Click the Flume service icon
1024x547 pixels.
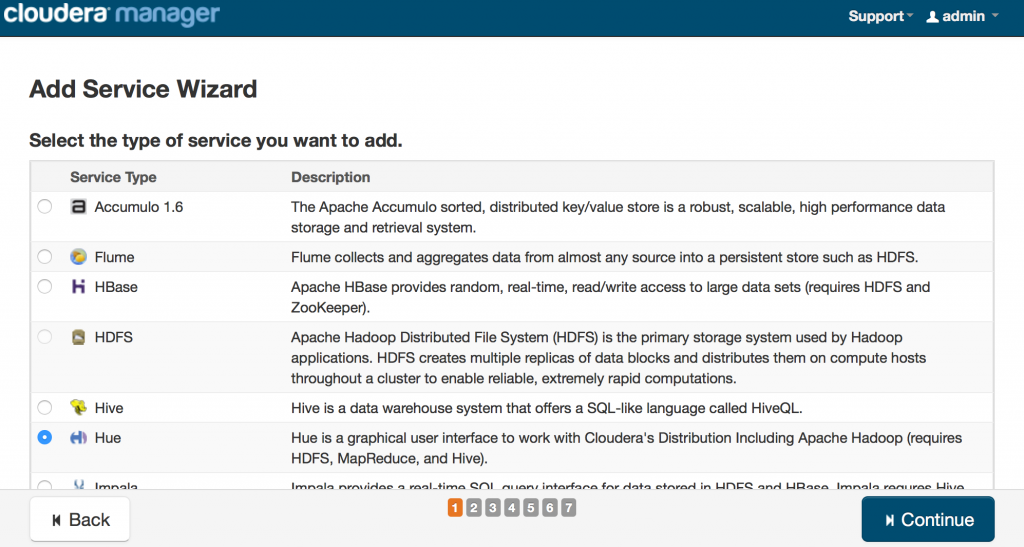78,257
